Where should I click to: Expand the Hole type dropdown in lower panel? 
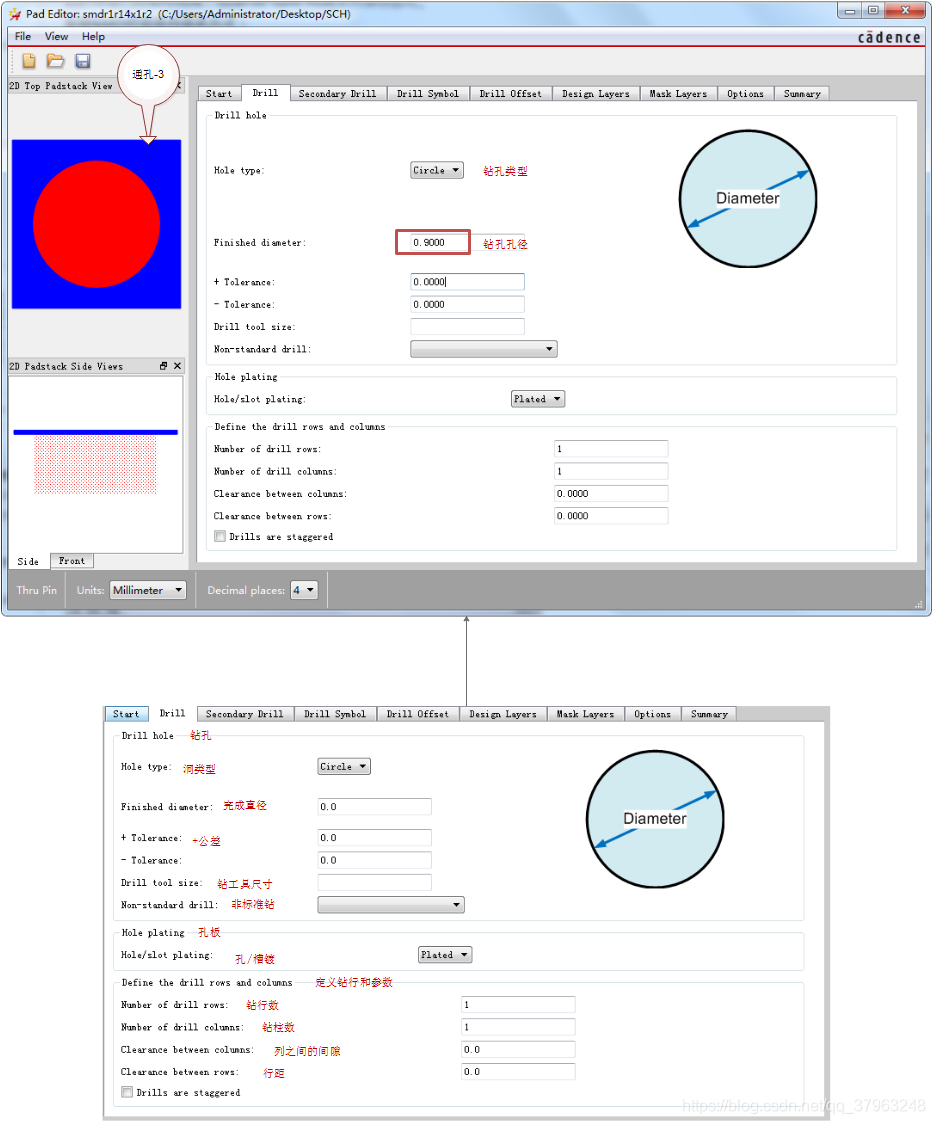click(x=344, y=766)
